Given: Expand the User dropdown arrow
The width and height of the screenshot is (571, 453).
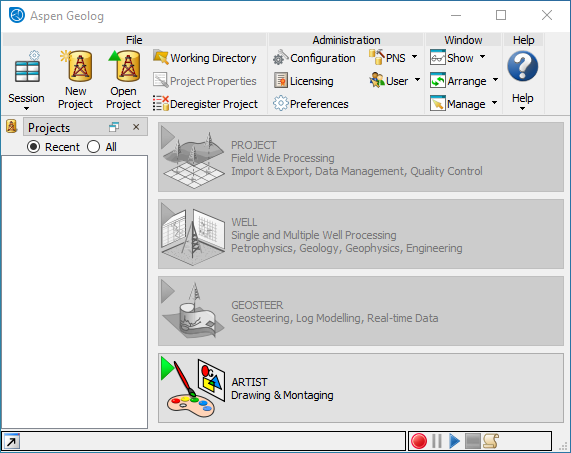Looking at the screenshot, I should coord(417,79).
